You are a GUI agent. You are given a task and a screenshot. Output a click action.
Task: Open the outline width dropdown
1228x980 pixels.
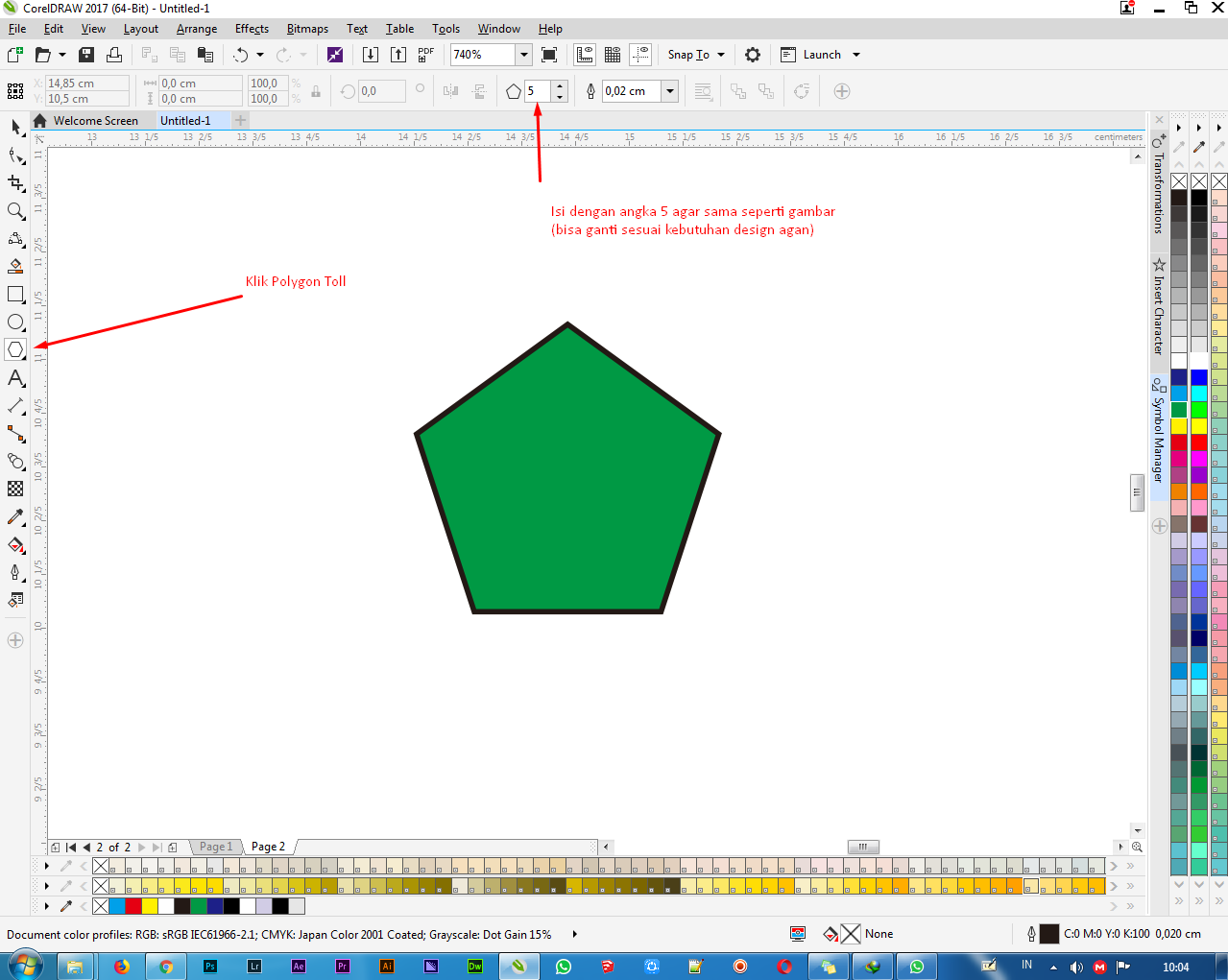pyautogui.click(x=669, y=91)
